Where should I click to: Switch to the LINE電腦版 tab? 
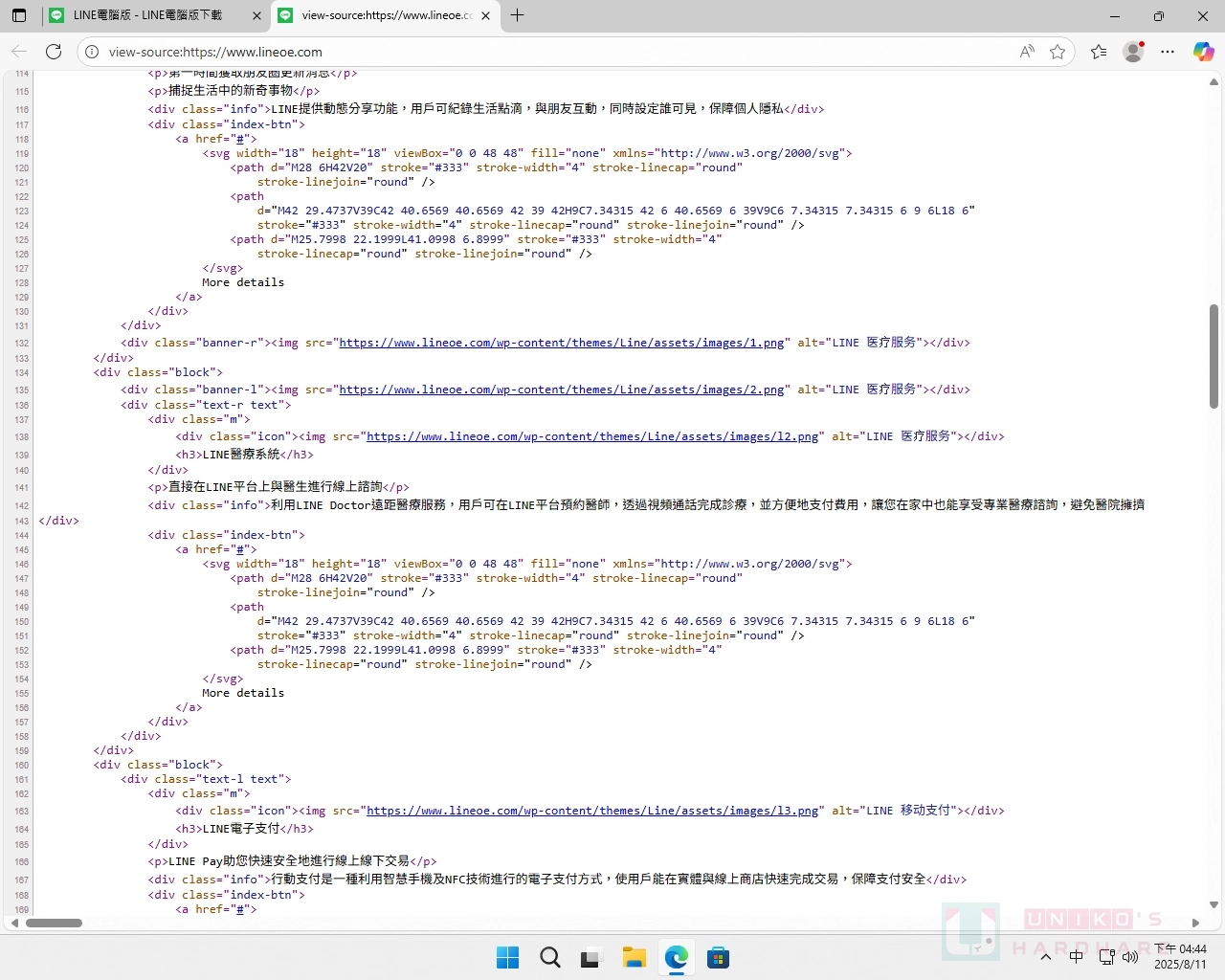(x=156, y=15)
